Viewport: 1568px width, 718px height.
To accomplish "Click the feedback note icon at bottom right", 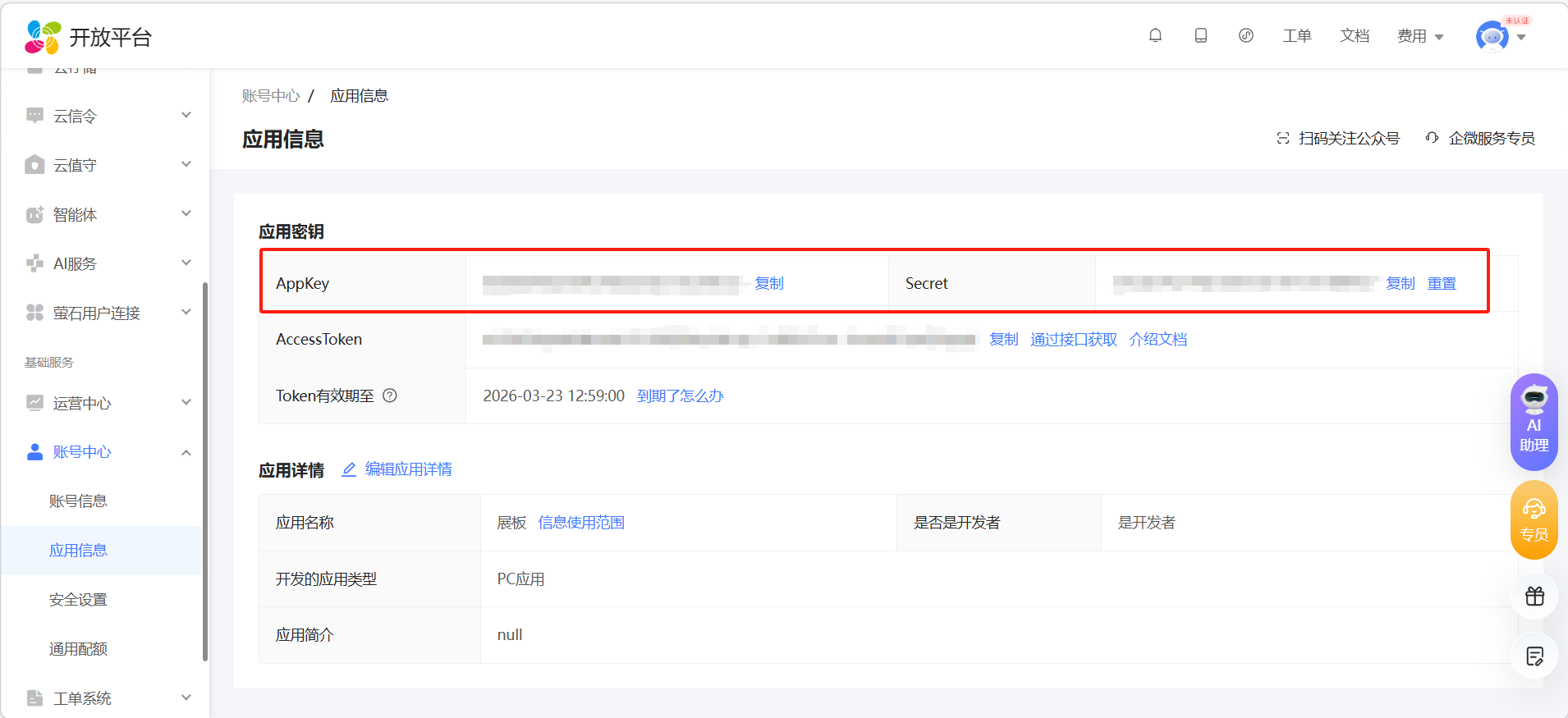I will click(1534, 656).
